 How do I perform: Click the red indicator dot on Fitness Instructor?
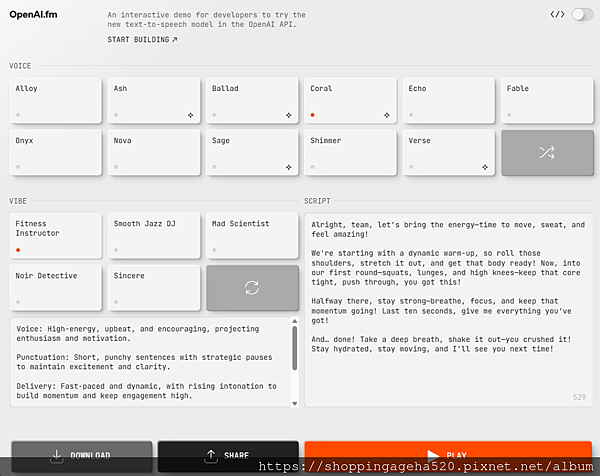pyautogui.click(x=18, y=250)
